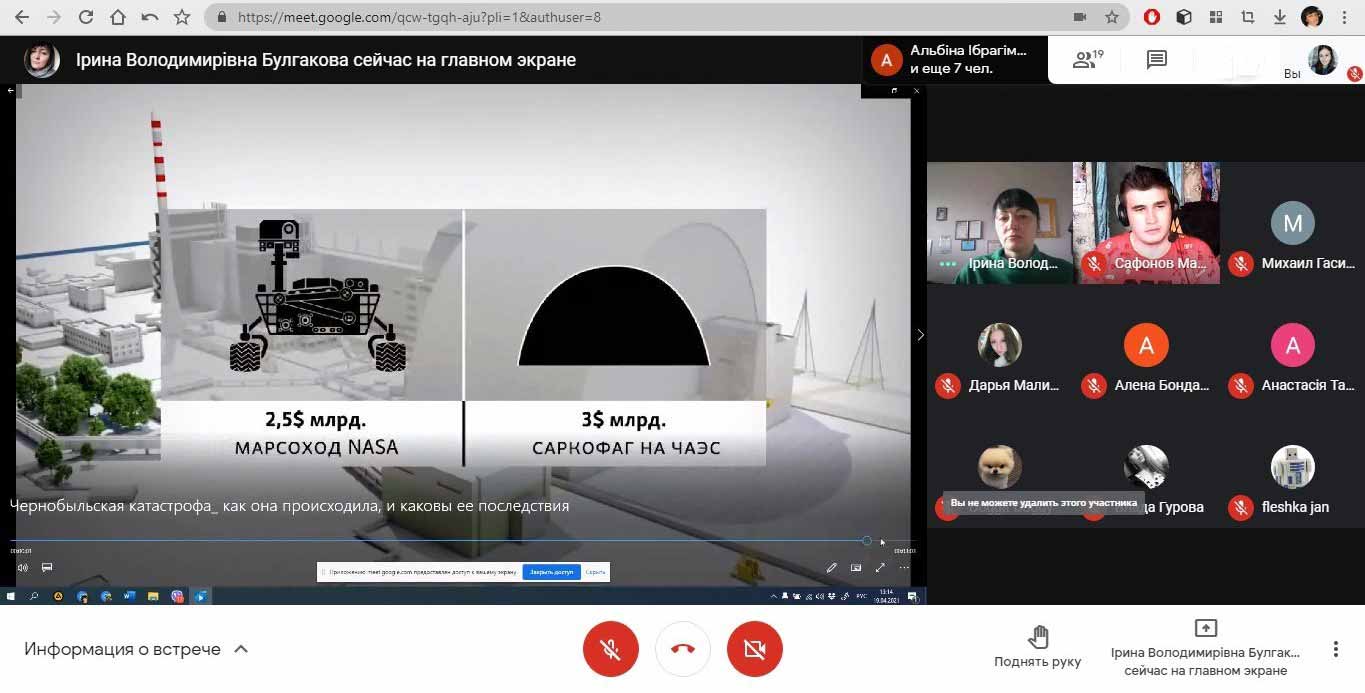Enter fullscreen in shared video player
Viewport: 1365px width, 693px height.
(x=880, y=567)
